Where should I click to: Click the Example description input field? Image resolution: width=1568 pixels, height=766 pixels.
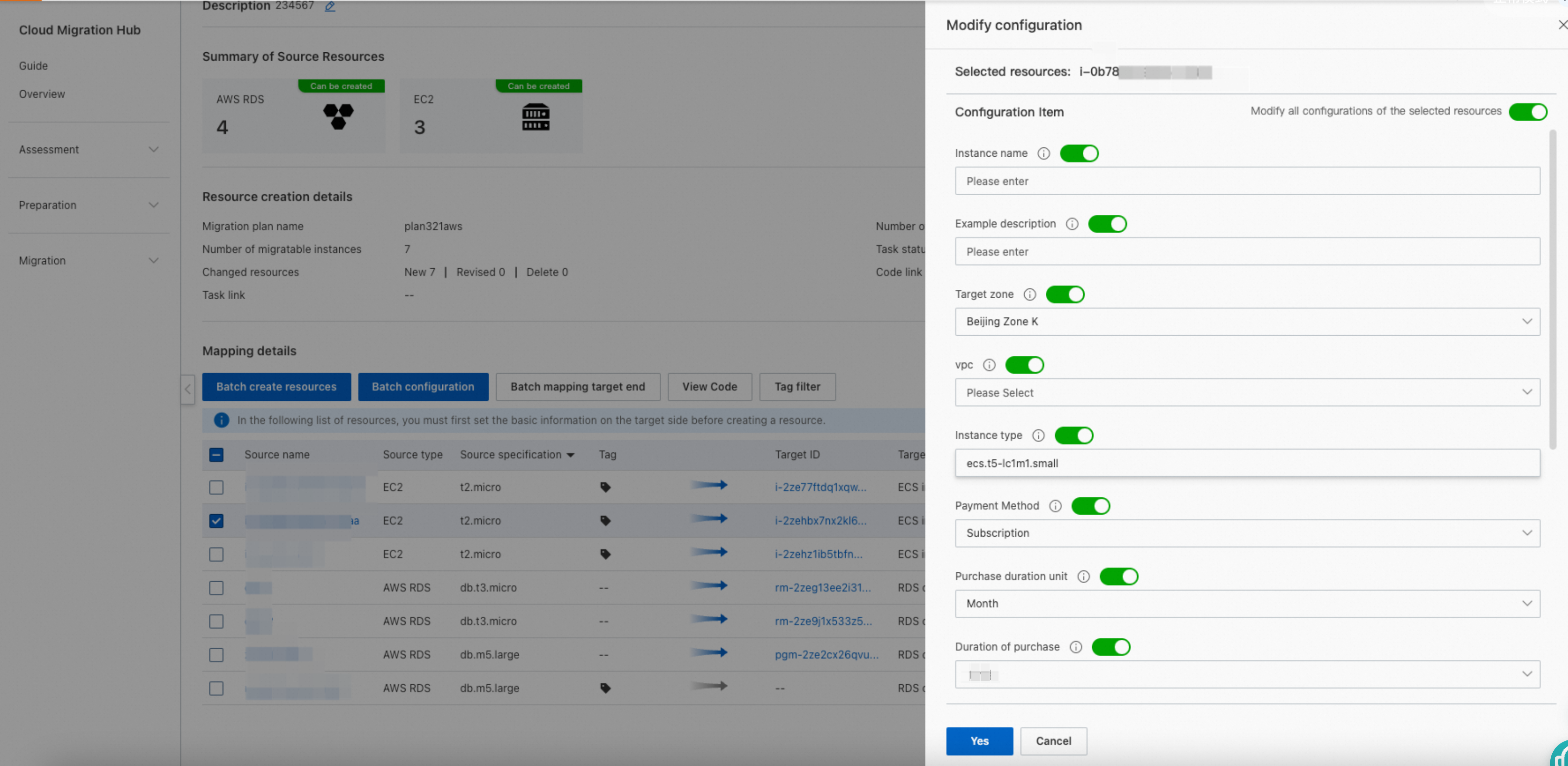point(1247,252)
